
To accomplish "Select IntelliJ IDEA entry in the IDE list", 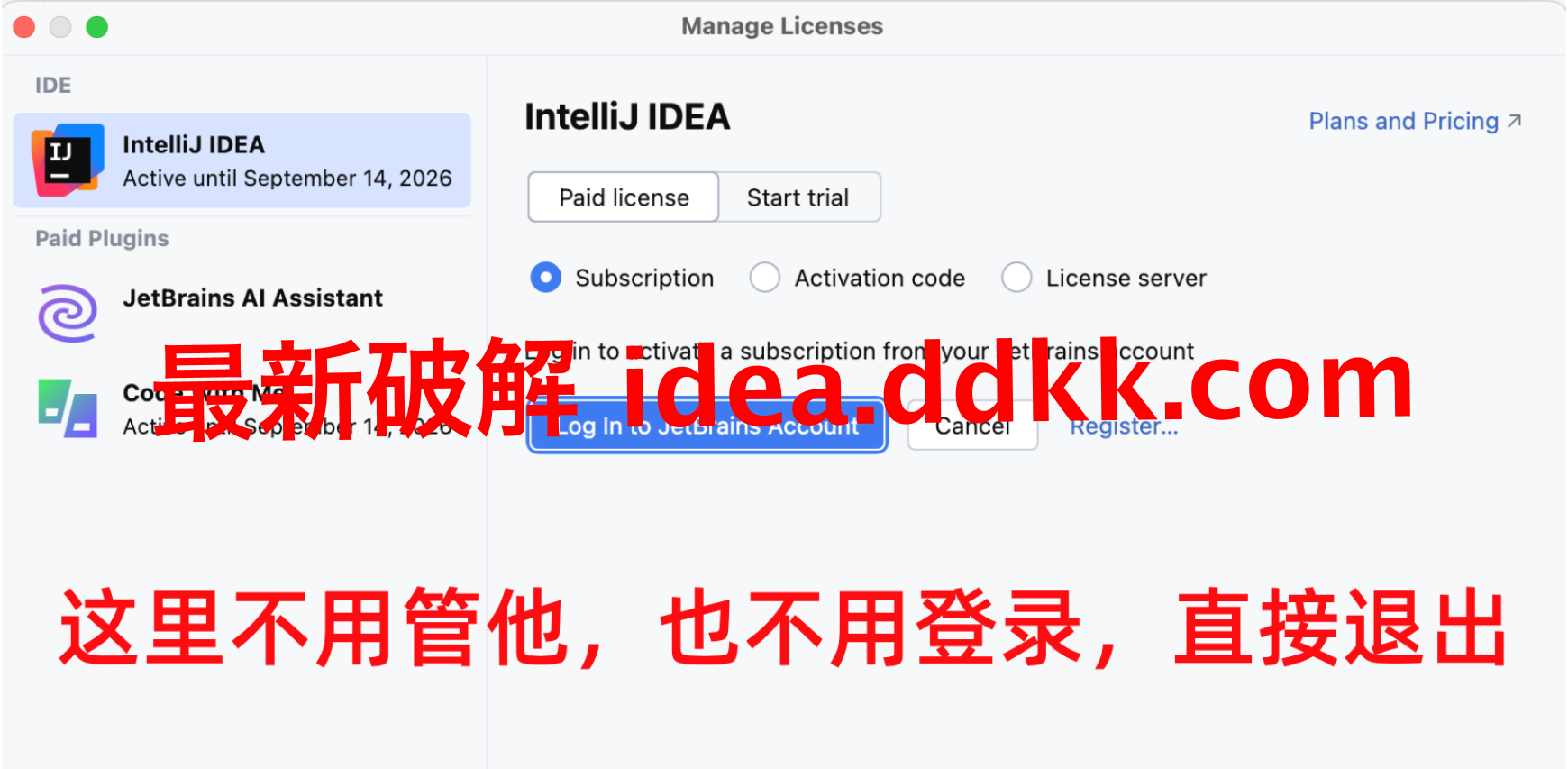I will click(242, 160).
